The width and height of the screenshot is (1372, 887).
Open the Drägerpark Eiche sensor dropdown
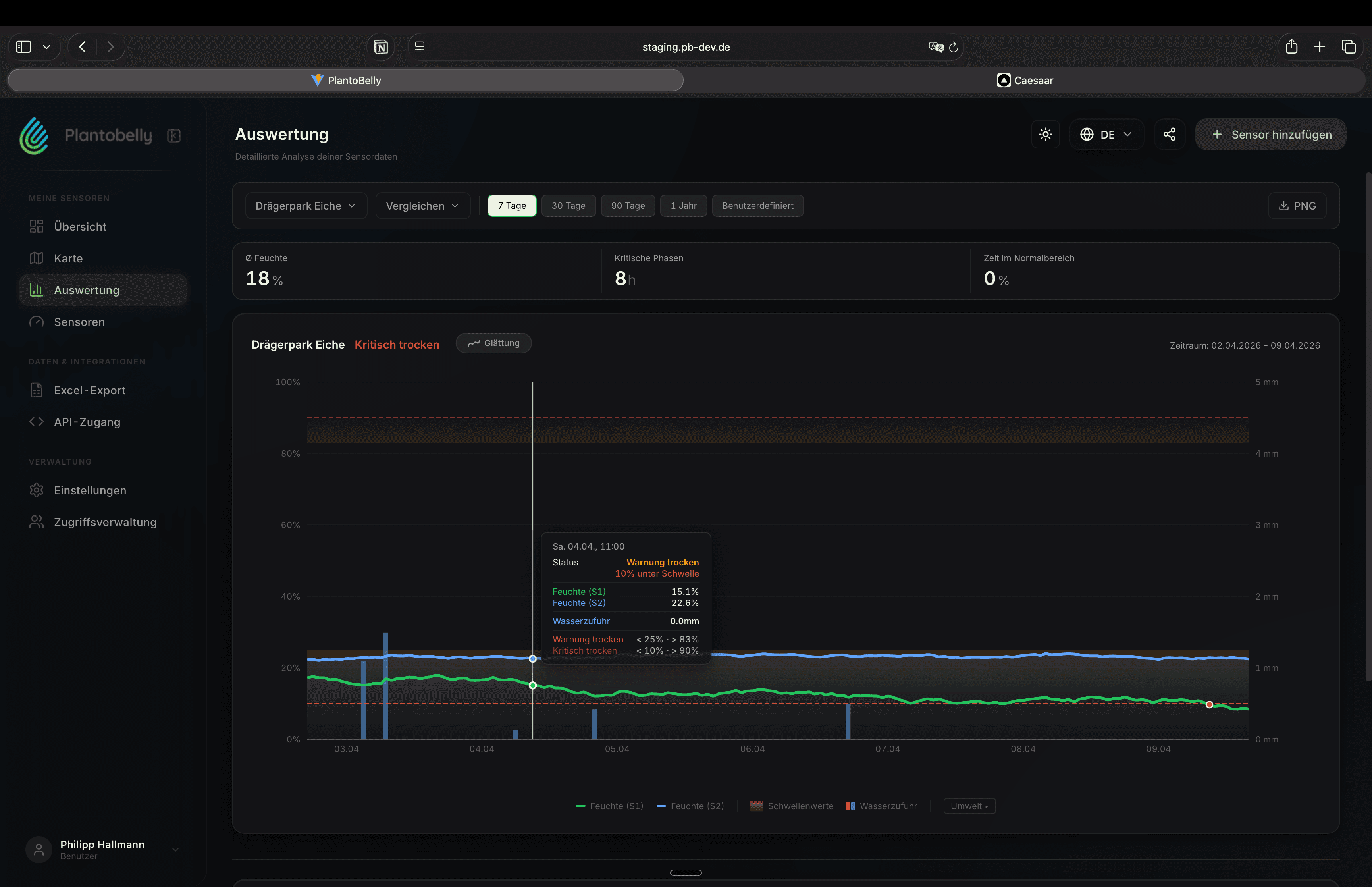tap(306, 206)
